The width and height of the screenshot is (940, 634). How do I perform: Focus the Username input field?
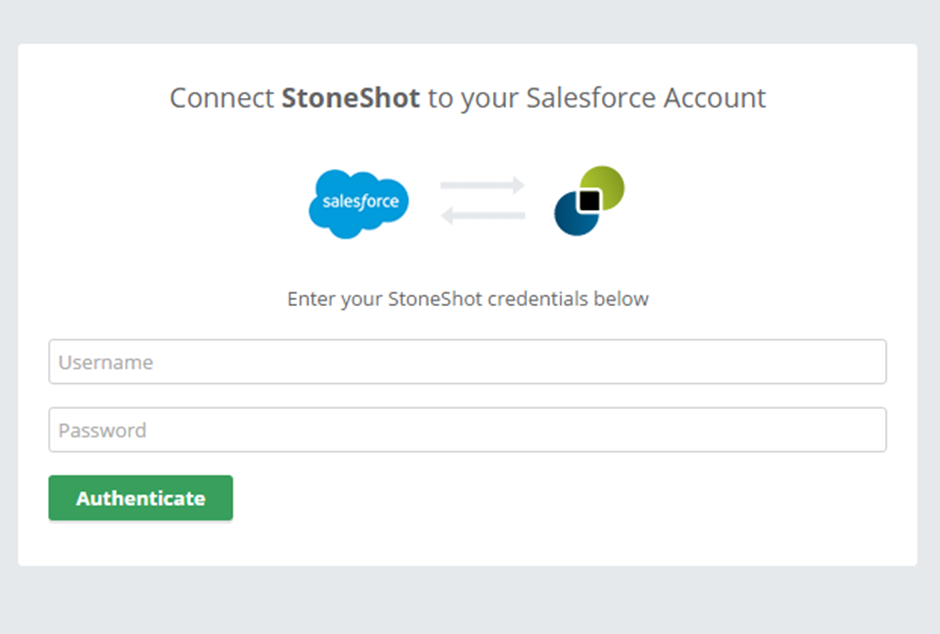point(468,362)
